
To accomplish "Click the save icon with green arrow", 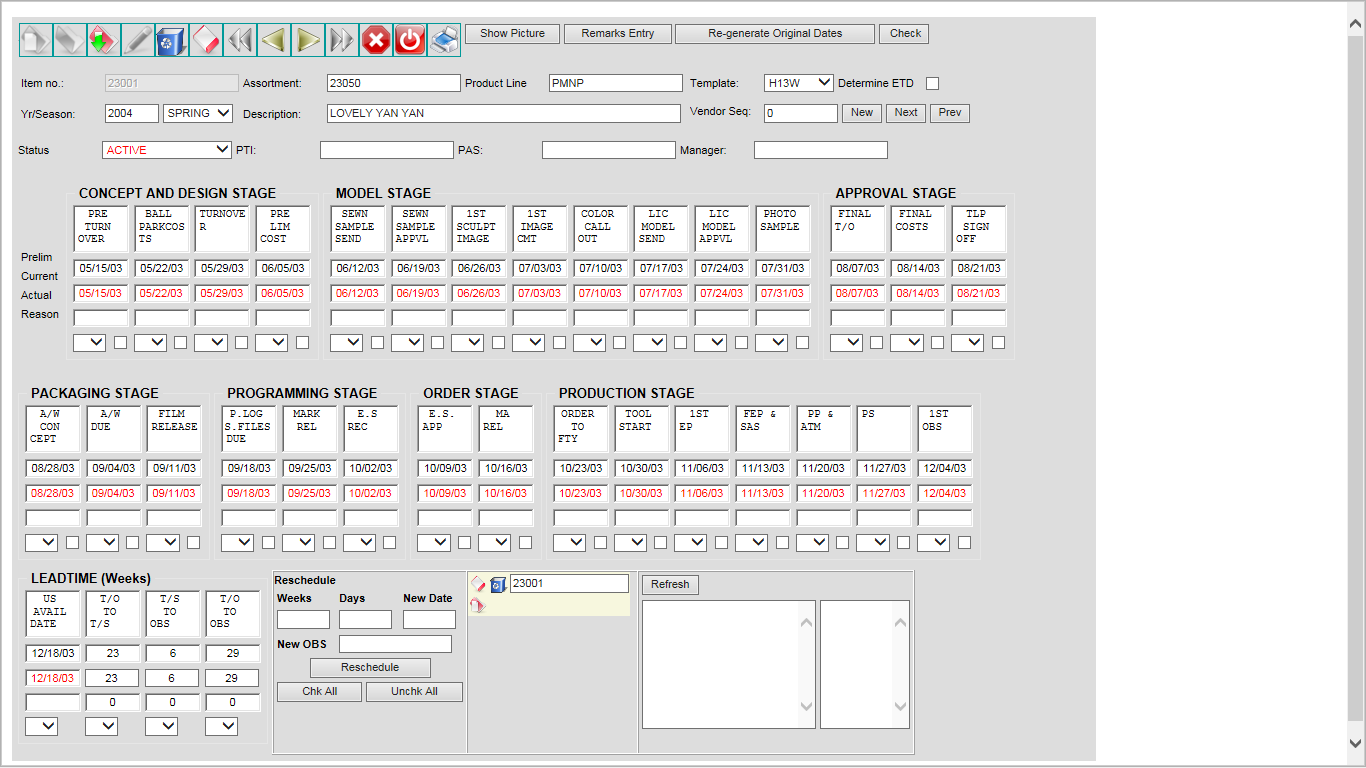I will pyautogui.click(x=104, y=40).
